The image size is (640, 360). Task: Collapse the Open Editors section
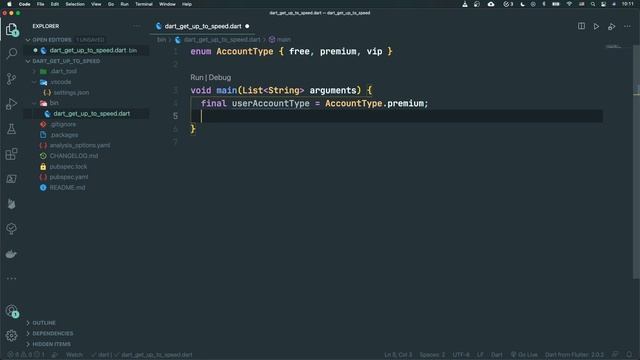pos(52,40)
